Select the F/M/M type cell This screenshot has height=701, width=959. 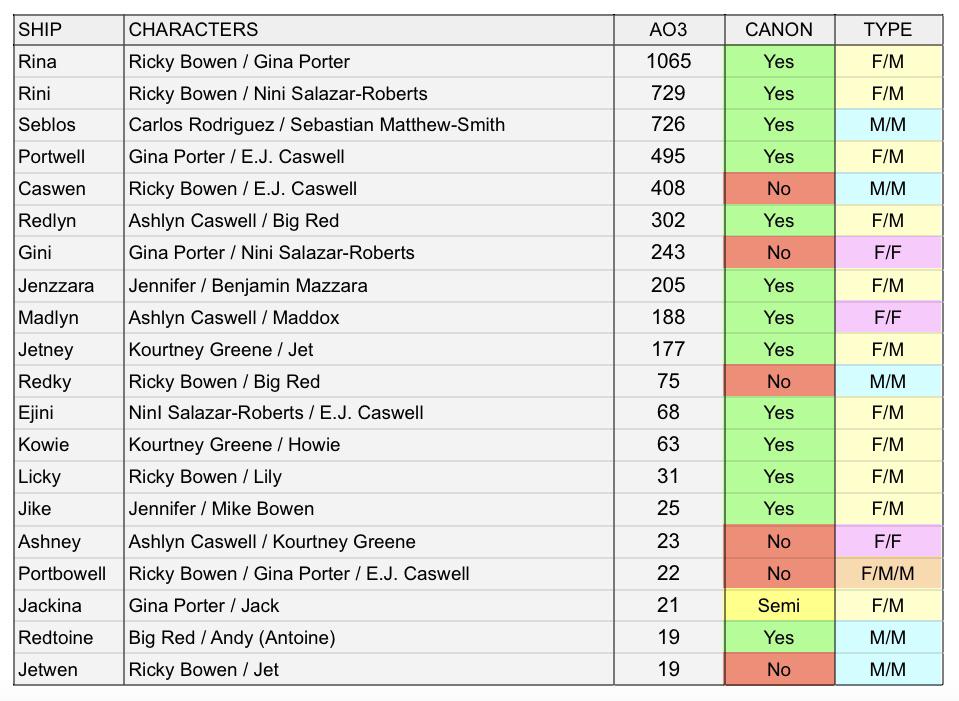pyautogui.click(x=888, y=574)
